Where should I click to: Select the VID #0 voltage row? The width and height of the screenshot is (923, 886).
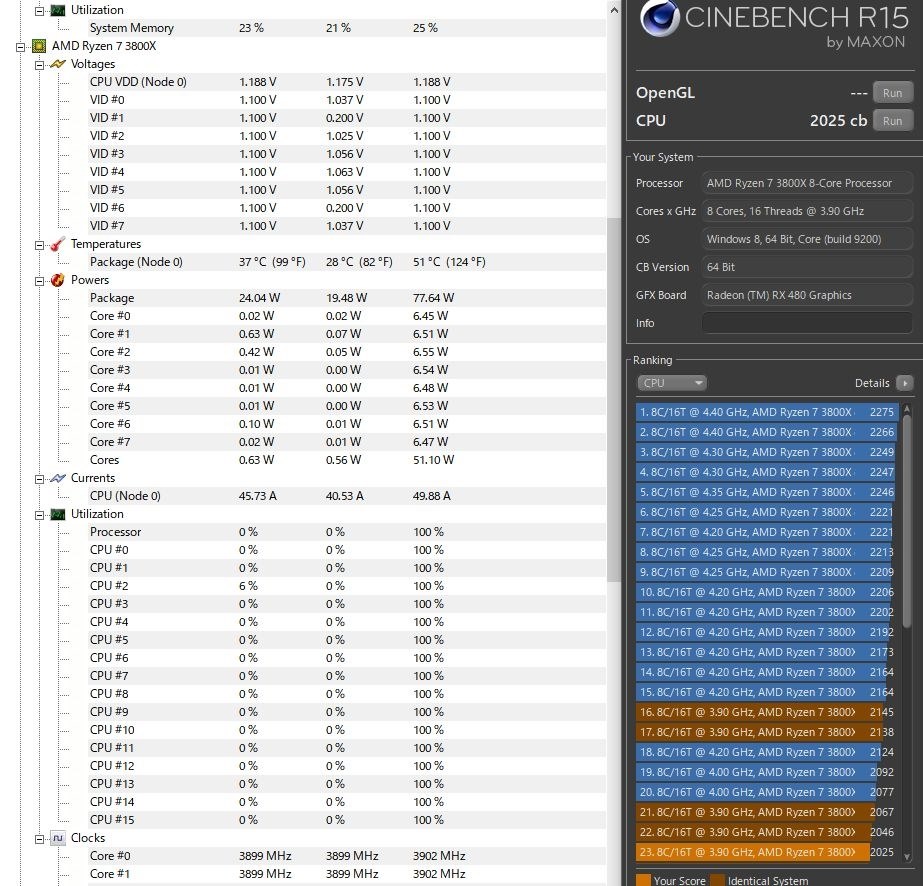click(346, 100)
